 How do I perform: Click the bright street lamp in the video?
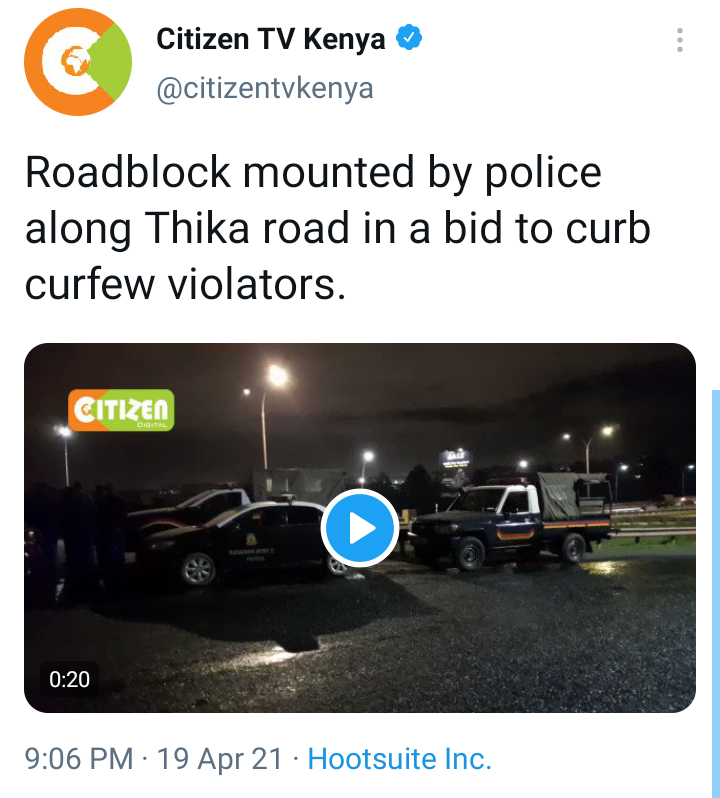[277, 377]
